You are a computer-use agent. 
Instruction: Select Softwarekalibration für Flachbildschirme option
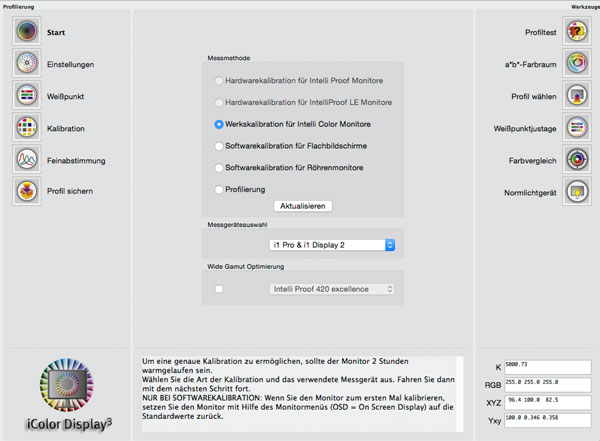pyautogui.click(x=219, y=146)
